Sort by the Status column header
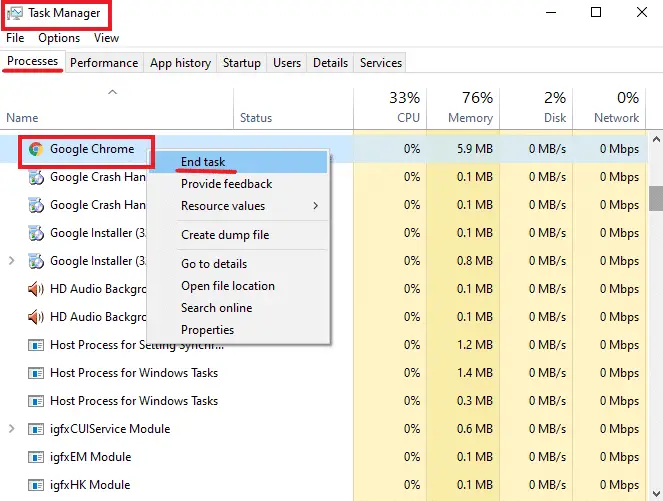This screenshot has height=501, width=663. tap(293, 109)
